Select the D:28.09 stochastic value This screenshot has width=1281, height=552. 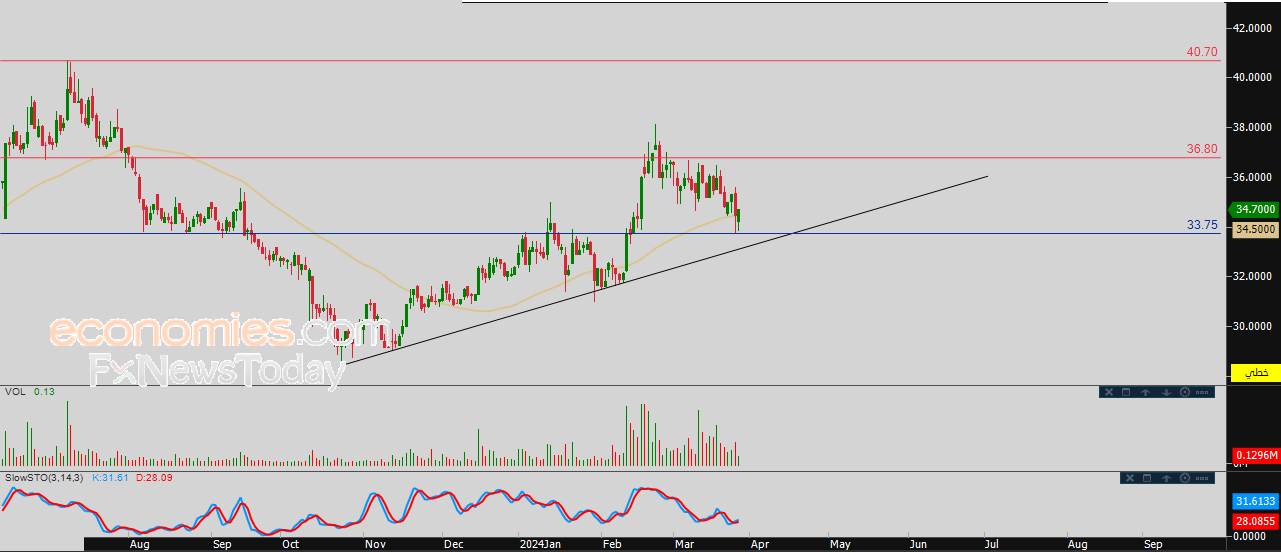155,478
